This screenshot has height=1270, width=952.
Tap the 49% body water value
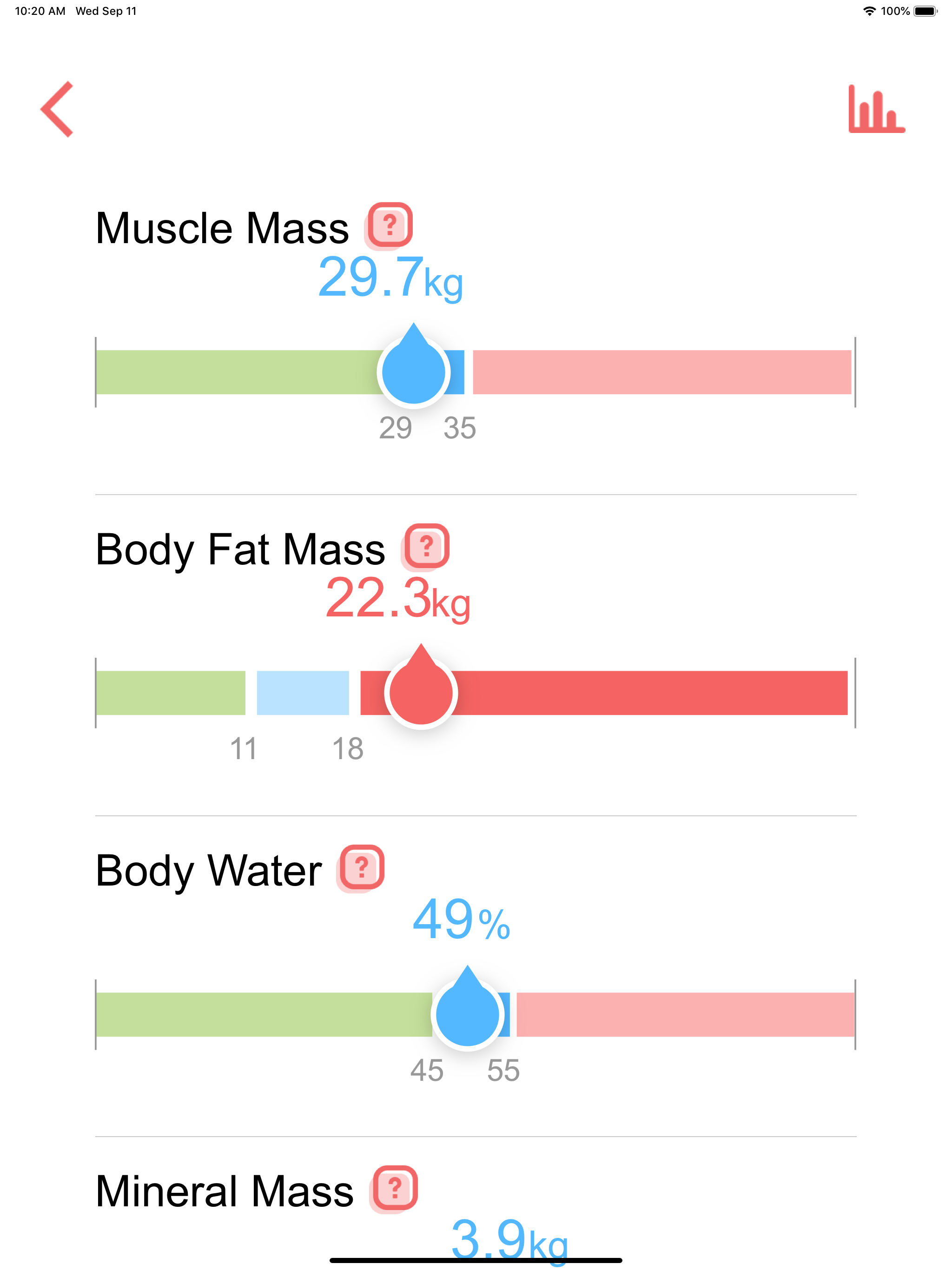[461, 920]
